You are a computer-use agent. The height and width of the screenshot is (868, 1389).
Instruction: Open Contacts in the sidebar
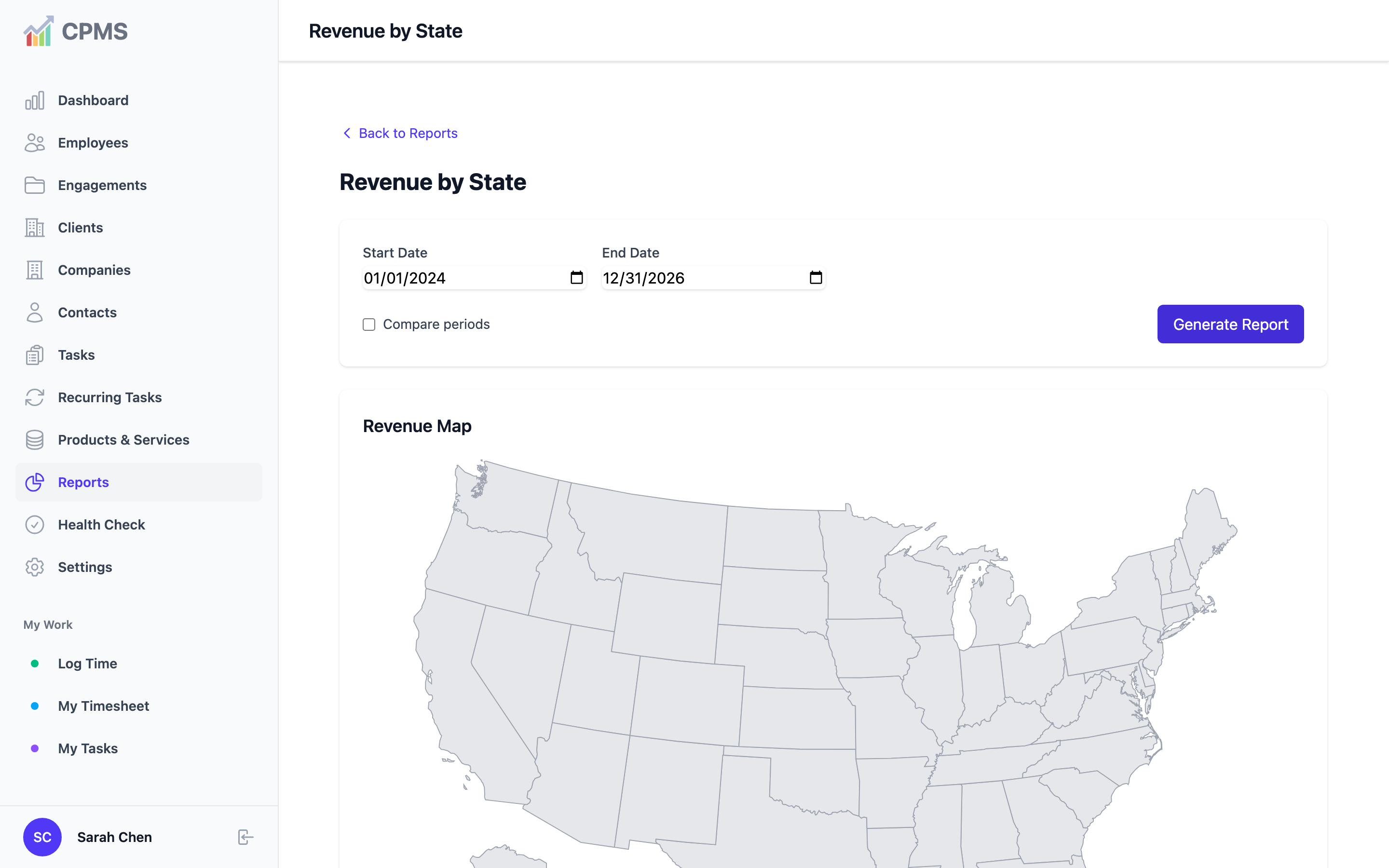point(138,313)
